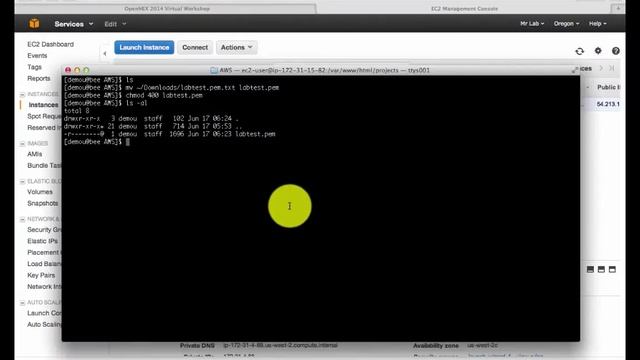Open Placement Groups in sidebar
The width and height of the screenshot is (640, 360).
pos(44,253)
